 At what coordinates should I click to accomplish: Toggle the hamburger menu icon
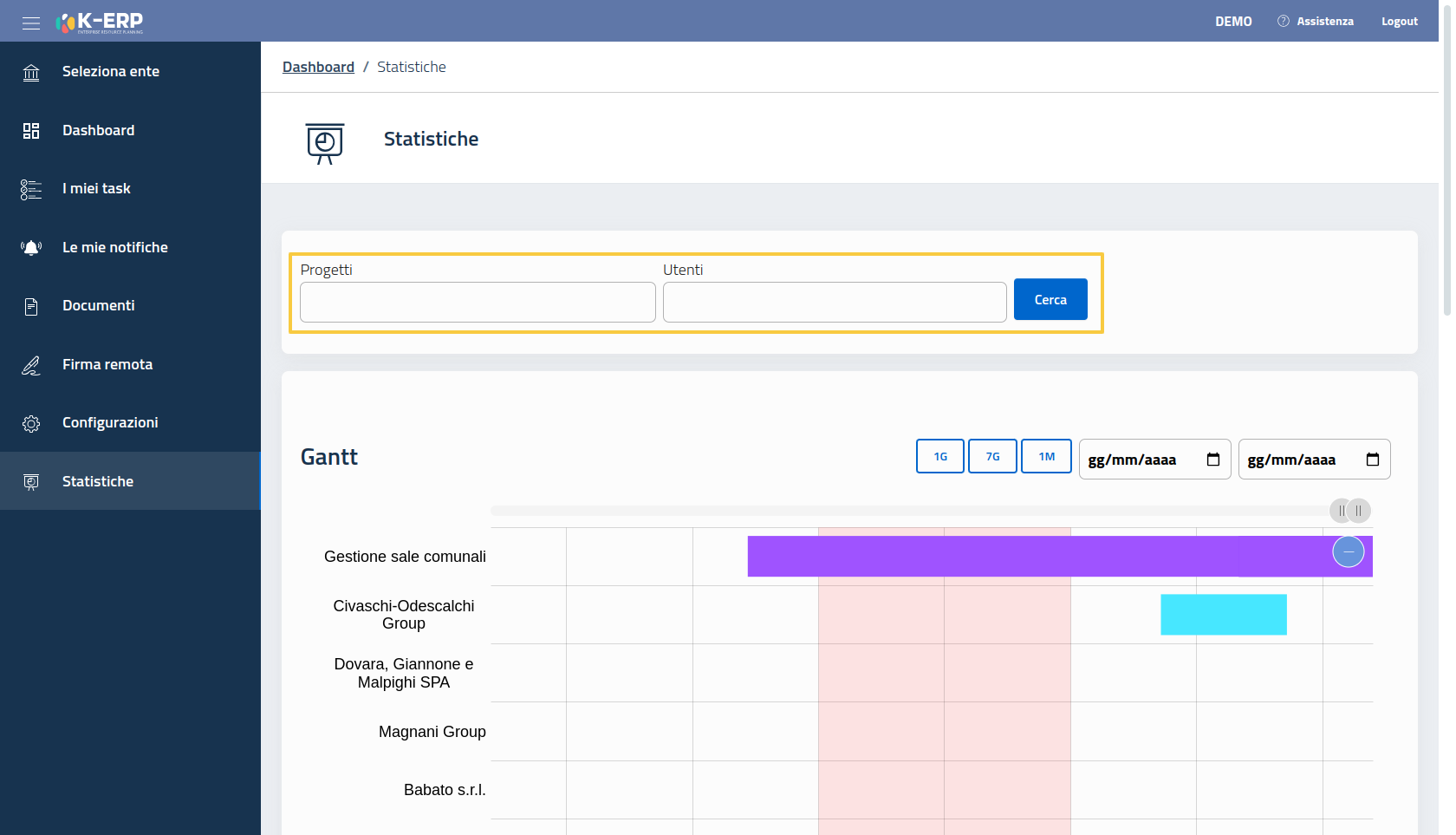31,23
